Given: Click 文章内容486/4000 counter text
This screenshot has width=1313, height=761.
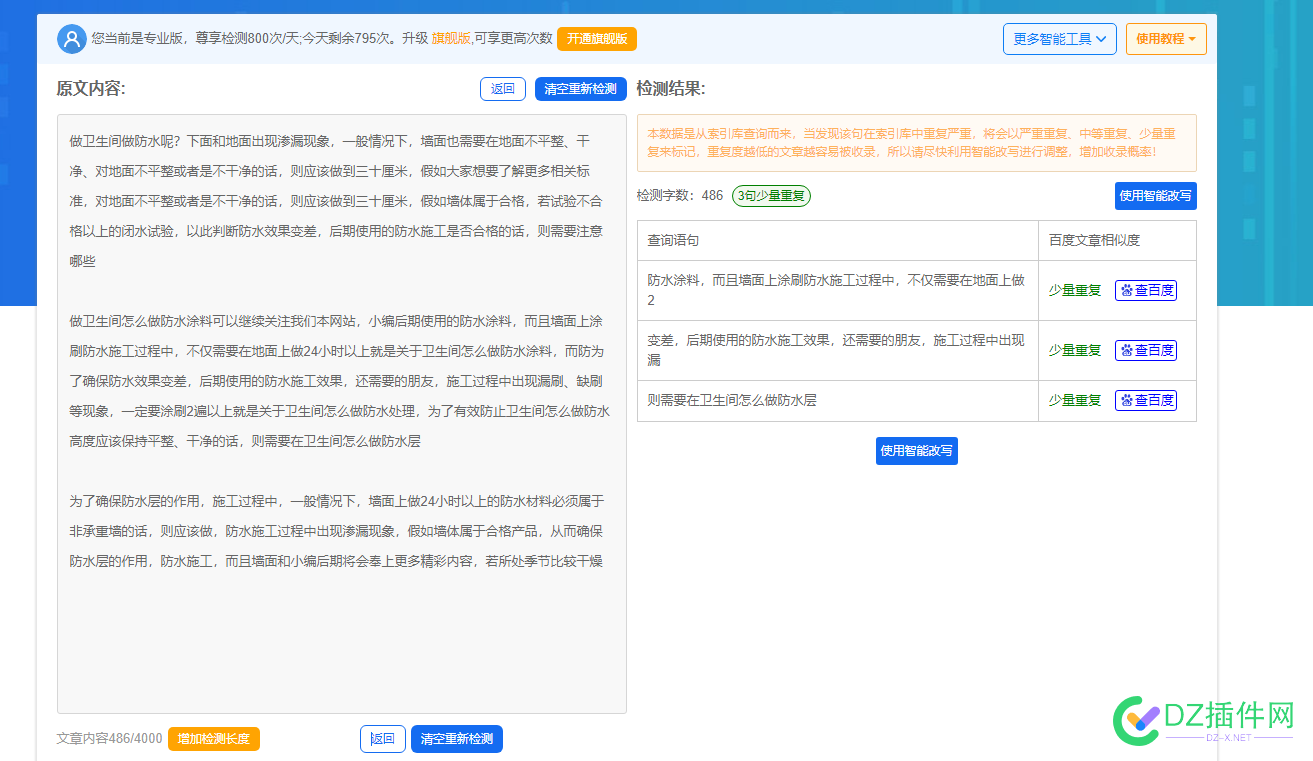Looking at the screenshot, I should point(109,739).
